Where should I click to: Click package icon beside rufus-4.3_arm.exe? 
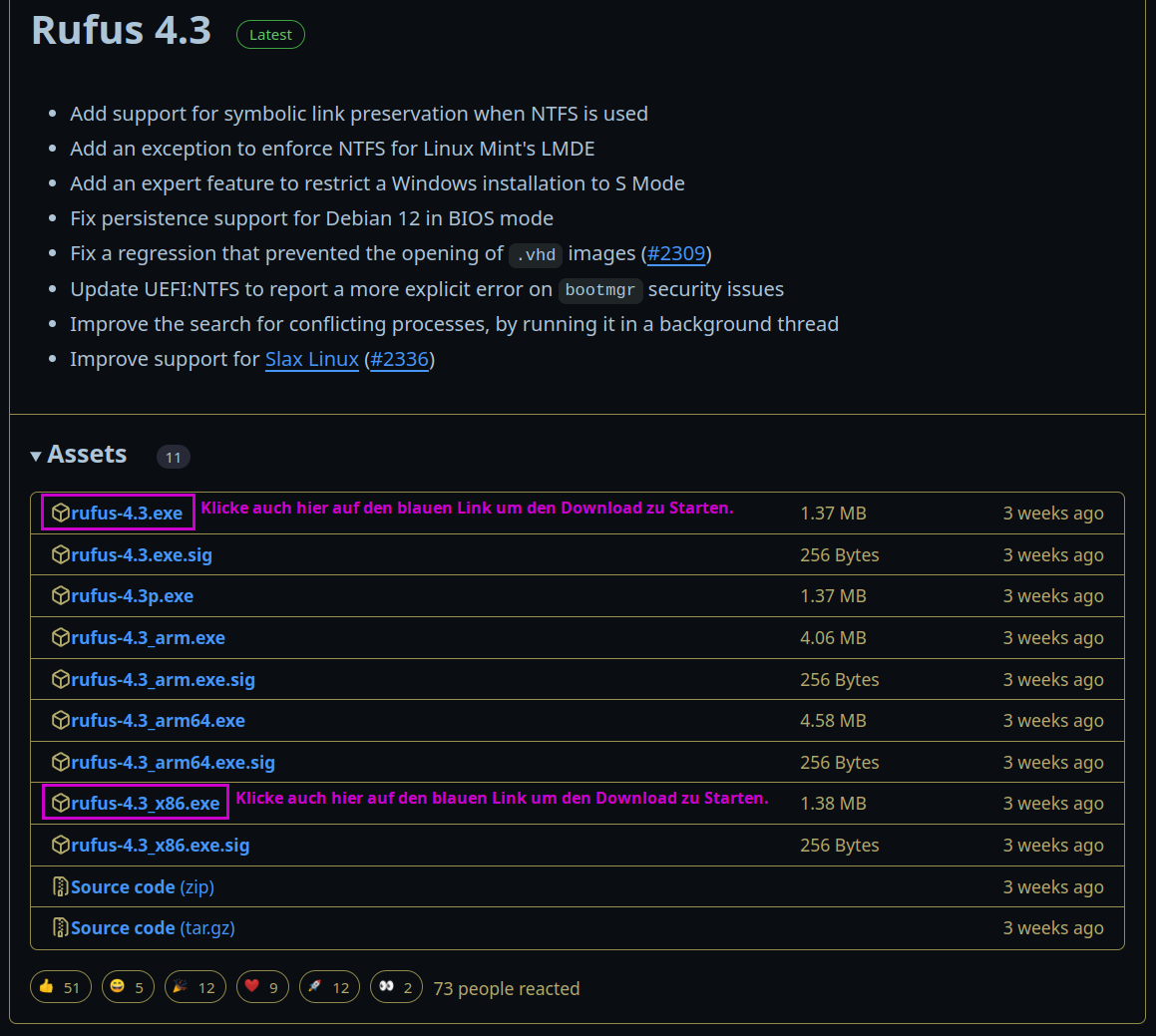(61, 638)
